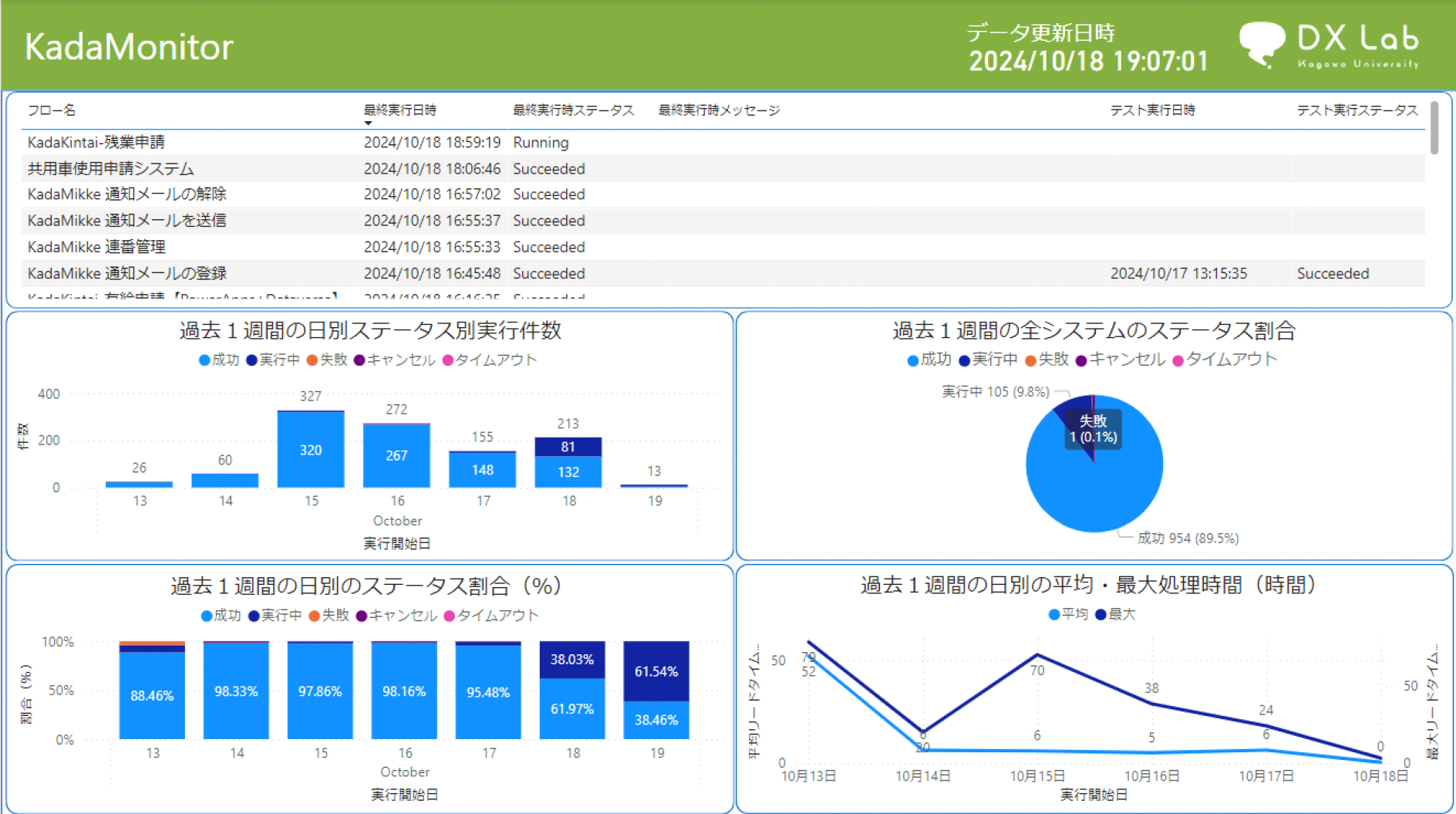Click the max line data point 24 on 10月17日
Image resolution: width=1456 pixels, height=814 pixels.
(1266, 725)
